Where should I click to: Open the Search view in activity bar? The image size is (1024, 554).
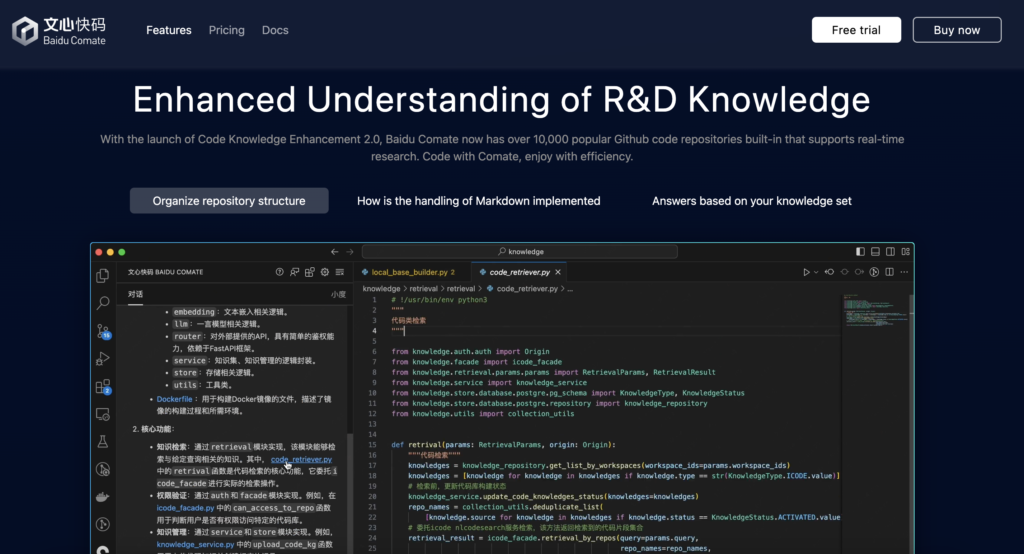coord(103,303)
